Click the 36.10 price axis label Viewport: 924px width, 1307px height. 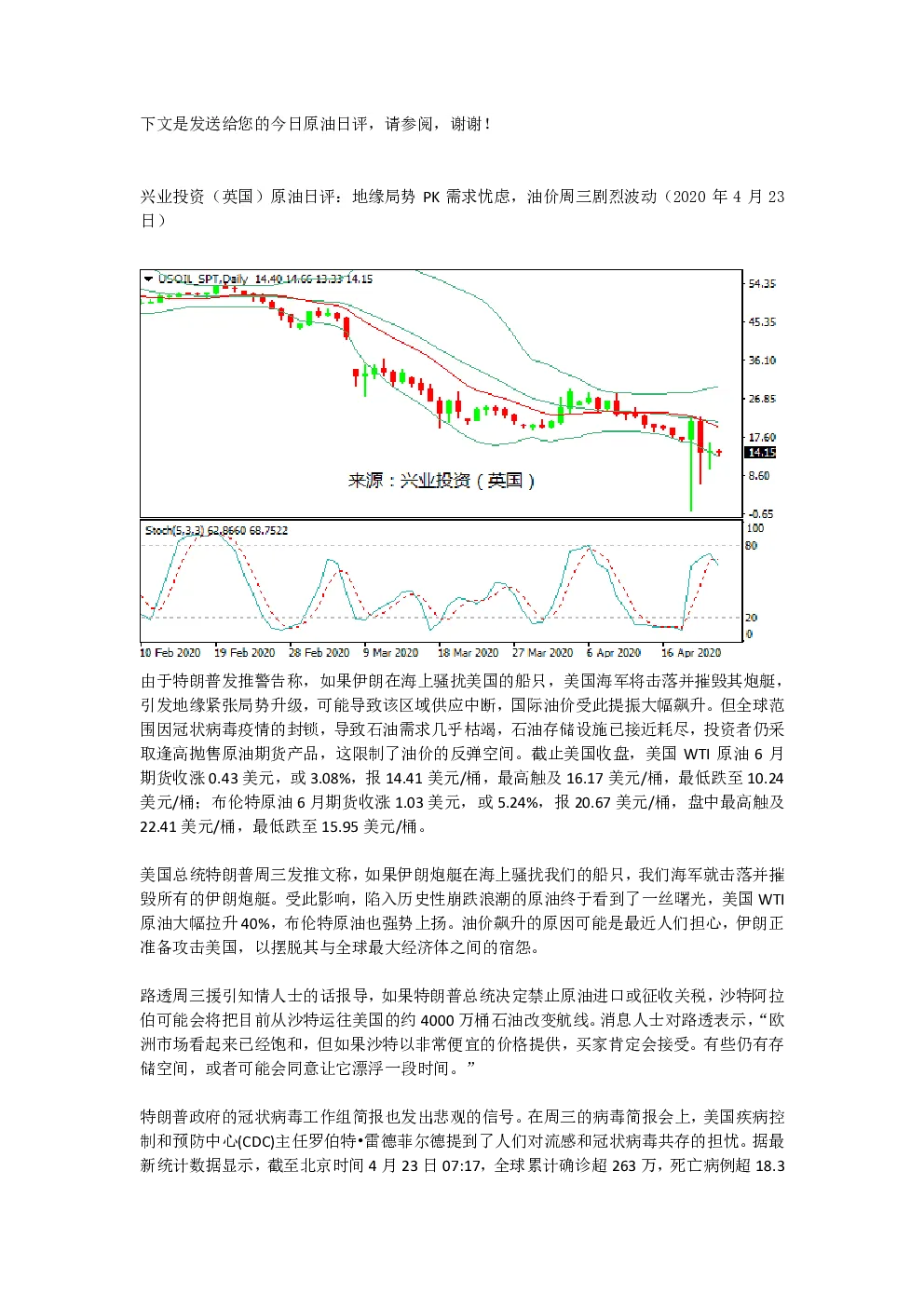[762, 361]
